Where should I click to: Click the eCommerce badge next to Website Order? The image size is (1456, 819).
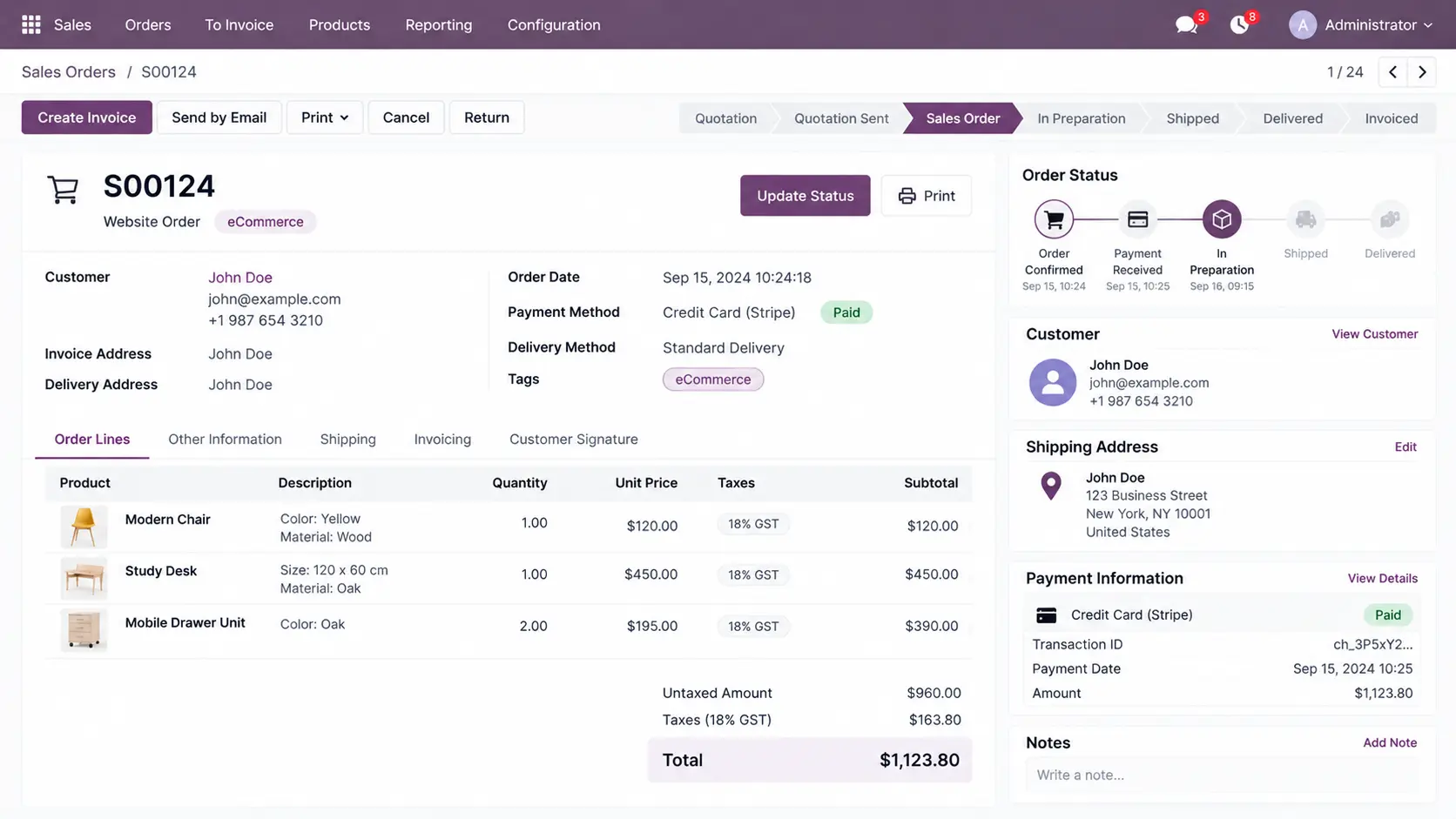tap(266, 222)
